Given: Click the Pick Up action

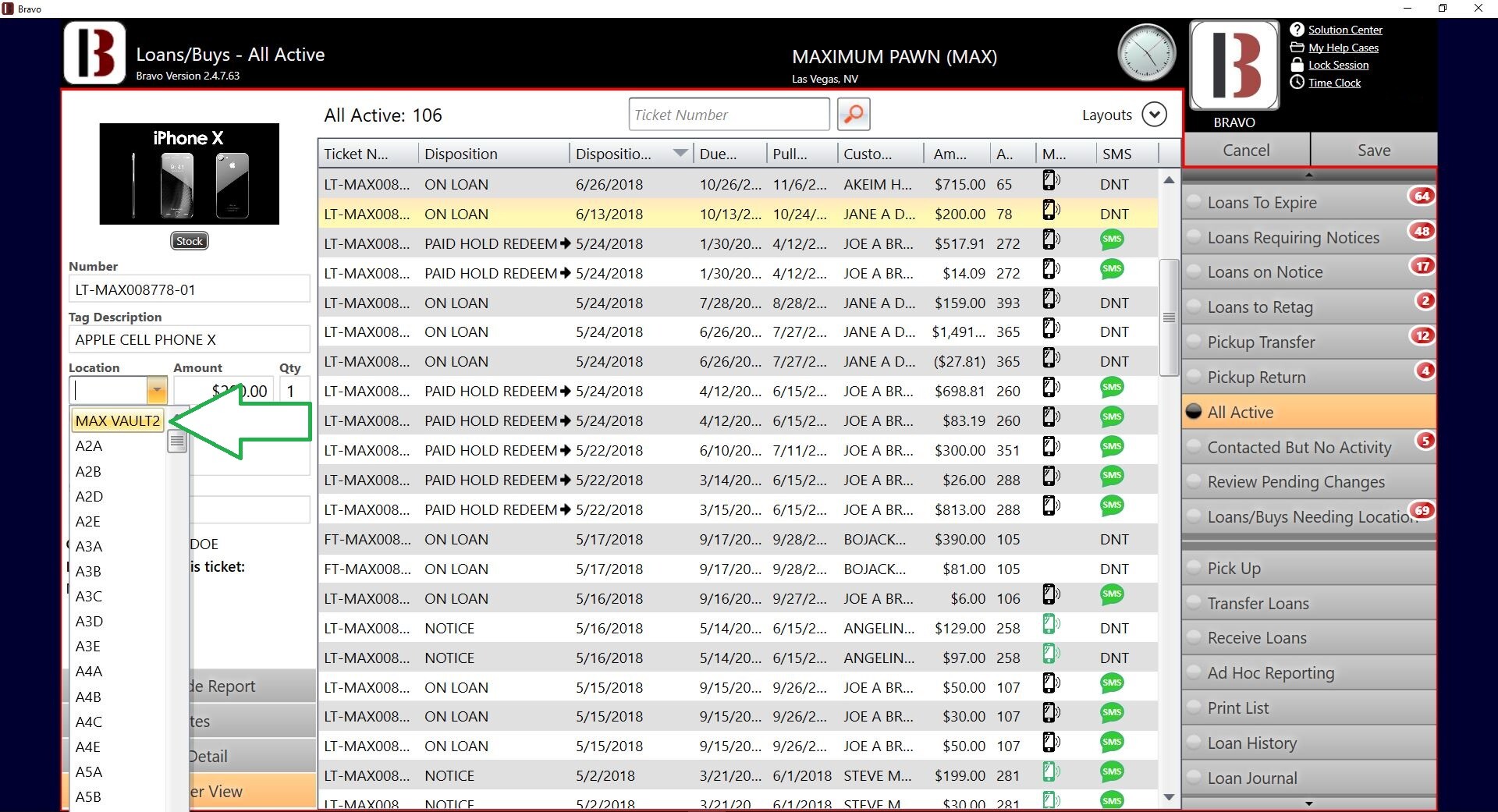Looking at the screenshot, I should (1309, 568).
